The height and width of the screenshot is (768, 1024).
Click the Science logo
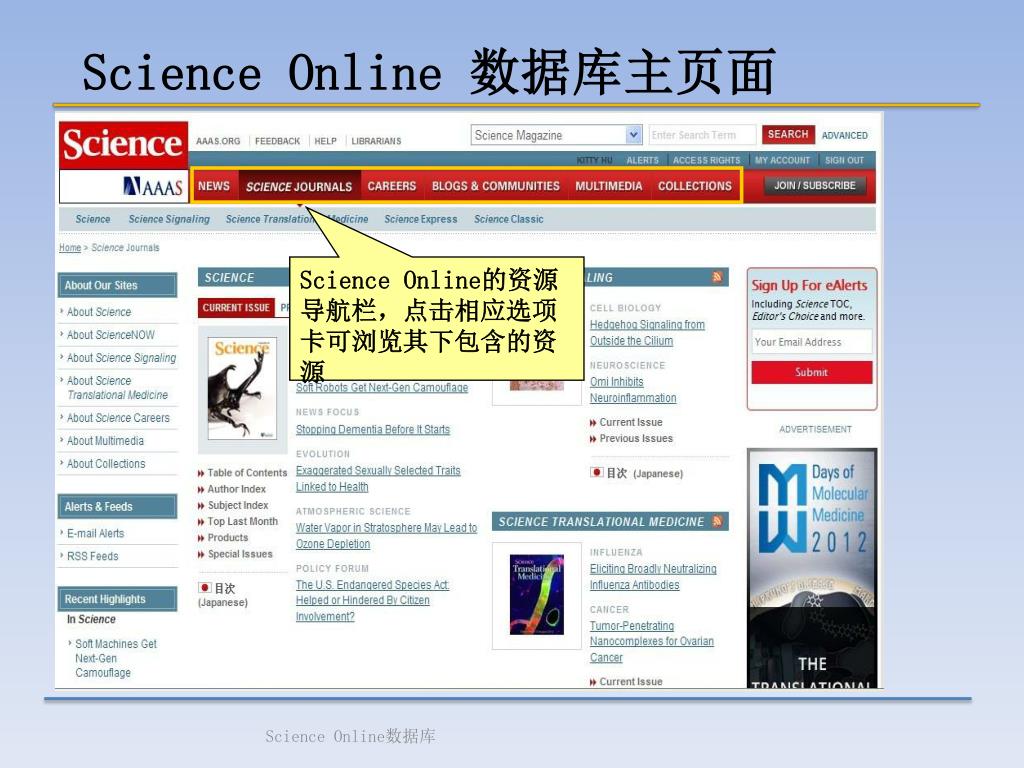coord(123,145)
